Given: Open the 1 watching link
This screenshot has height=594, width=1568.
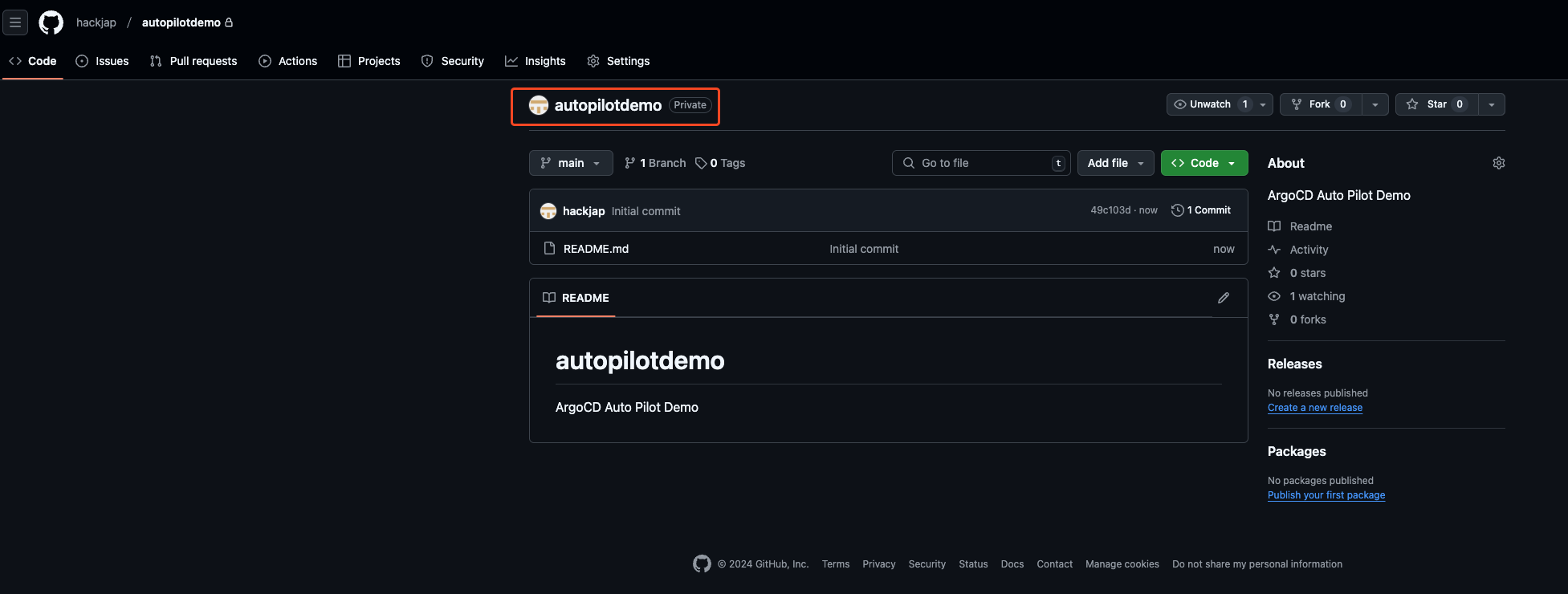Looking at the screenshot, I should click(x=1306, y=296).
